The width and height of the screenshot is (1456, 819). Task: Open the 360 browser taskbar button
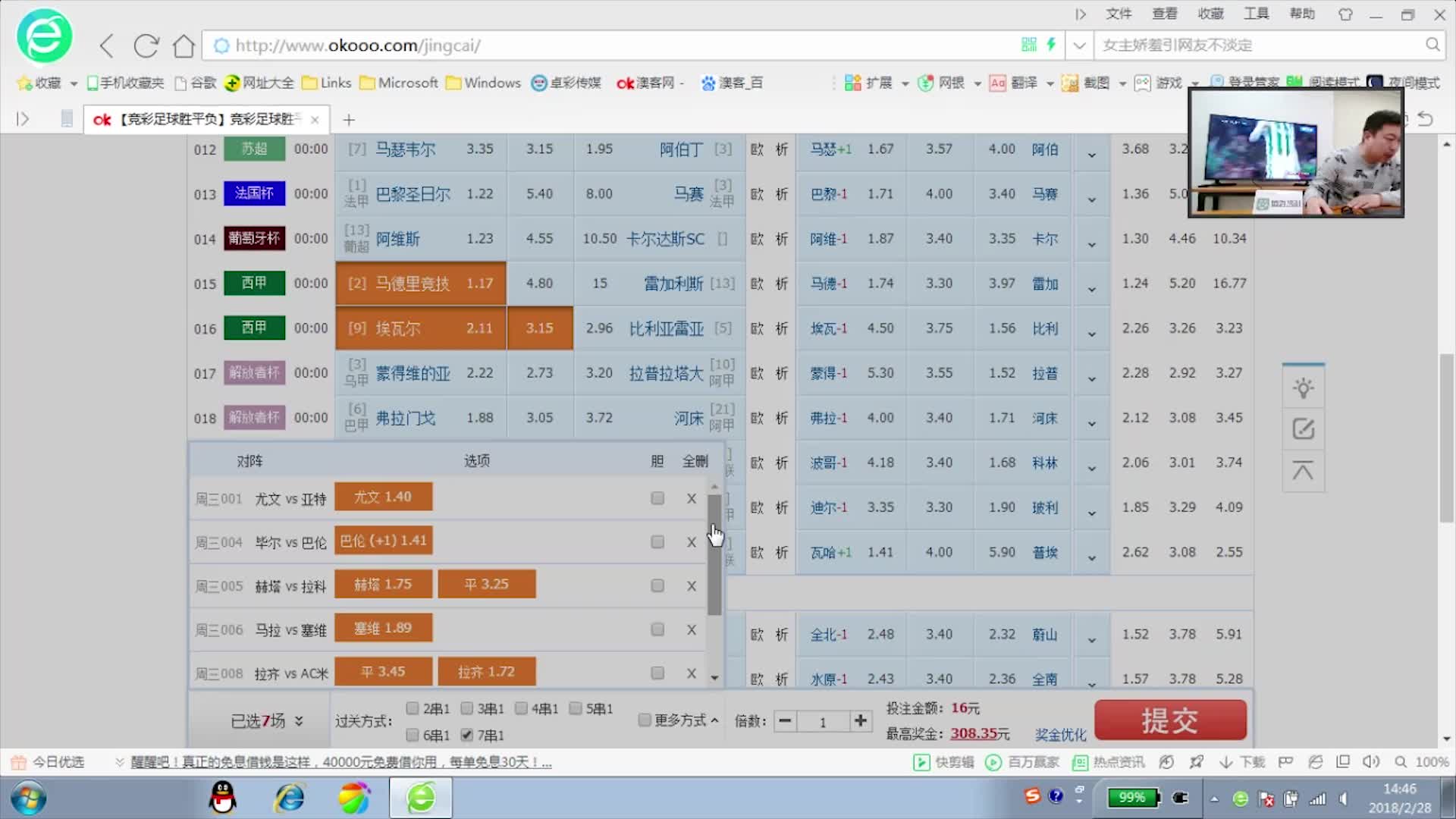[x=421, y=798]
